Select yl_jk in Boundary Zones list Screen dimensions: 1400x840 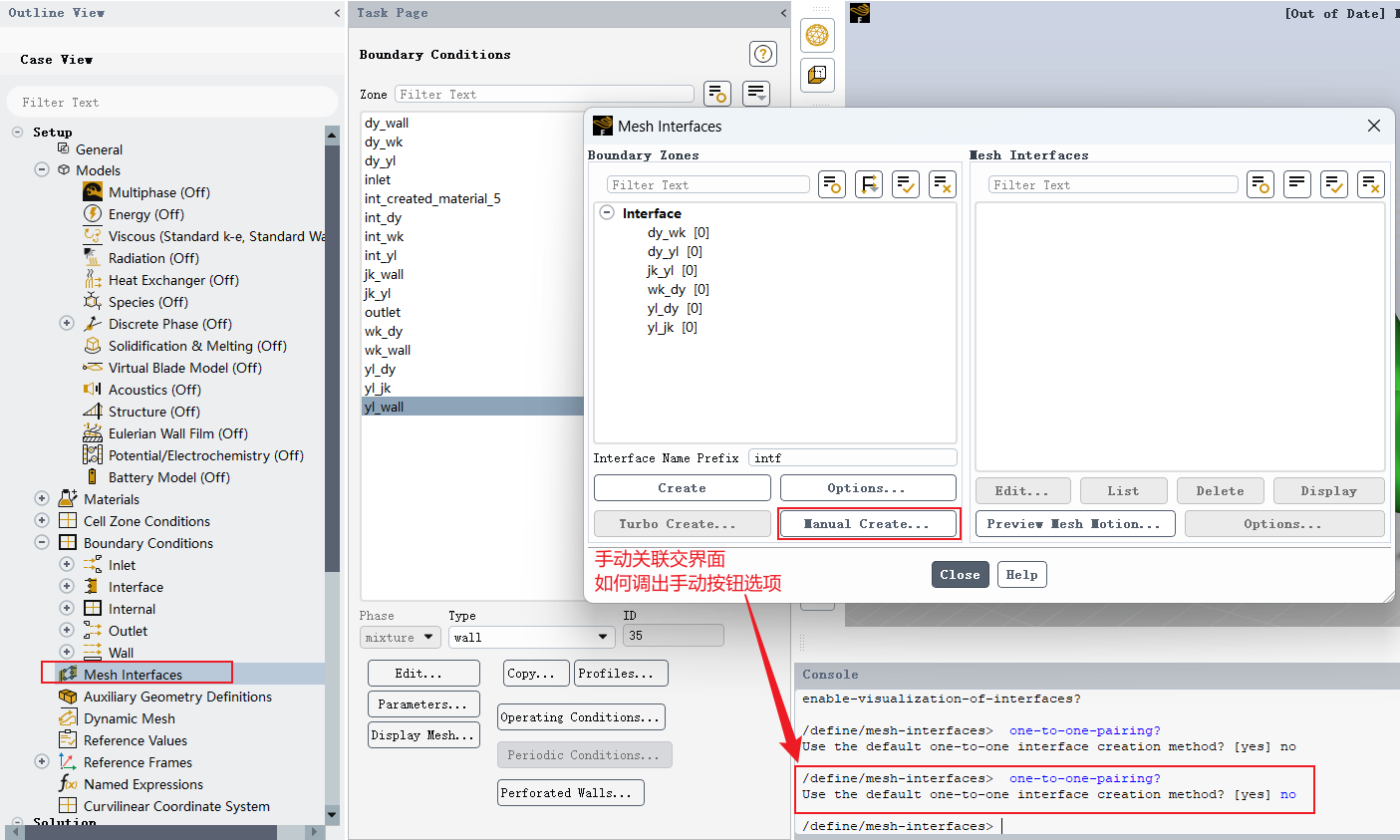673,327
